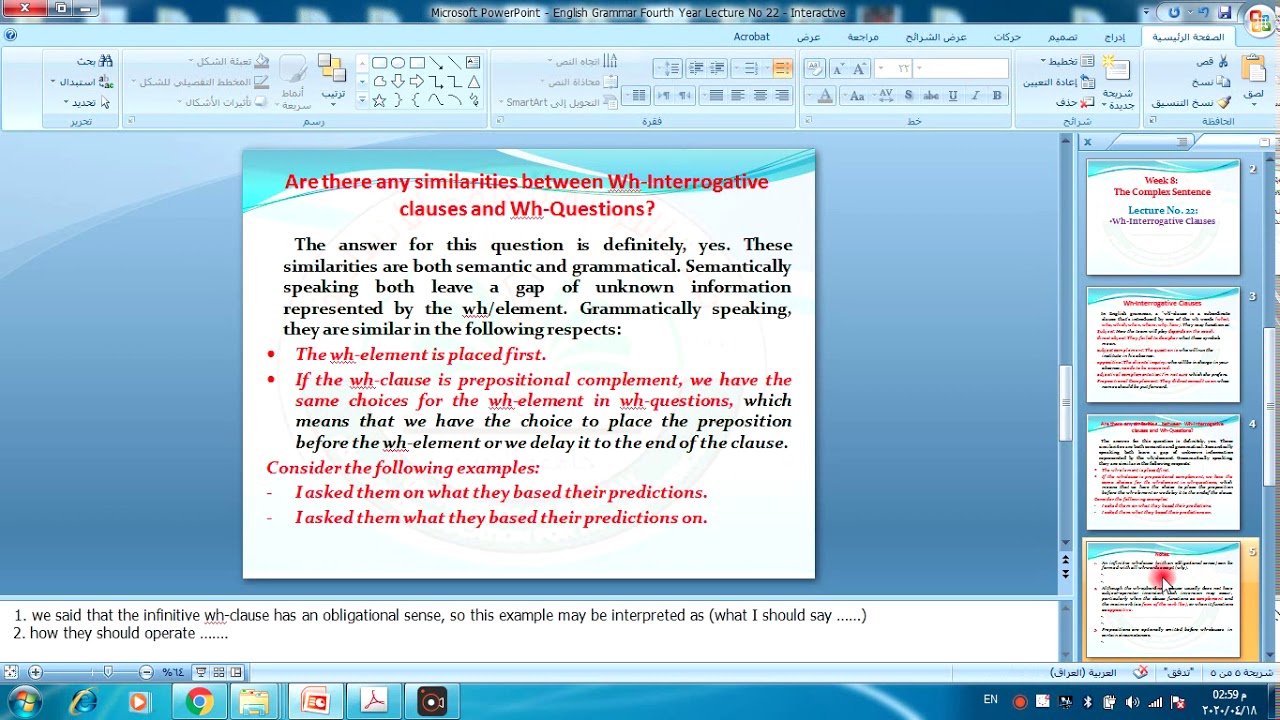The height and width of the screenshot is (720, 1280).
Task: Toggle Underline (U) formatting
Action: (x=953, y=96)
